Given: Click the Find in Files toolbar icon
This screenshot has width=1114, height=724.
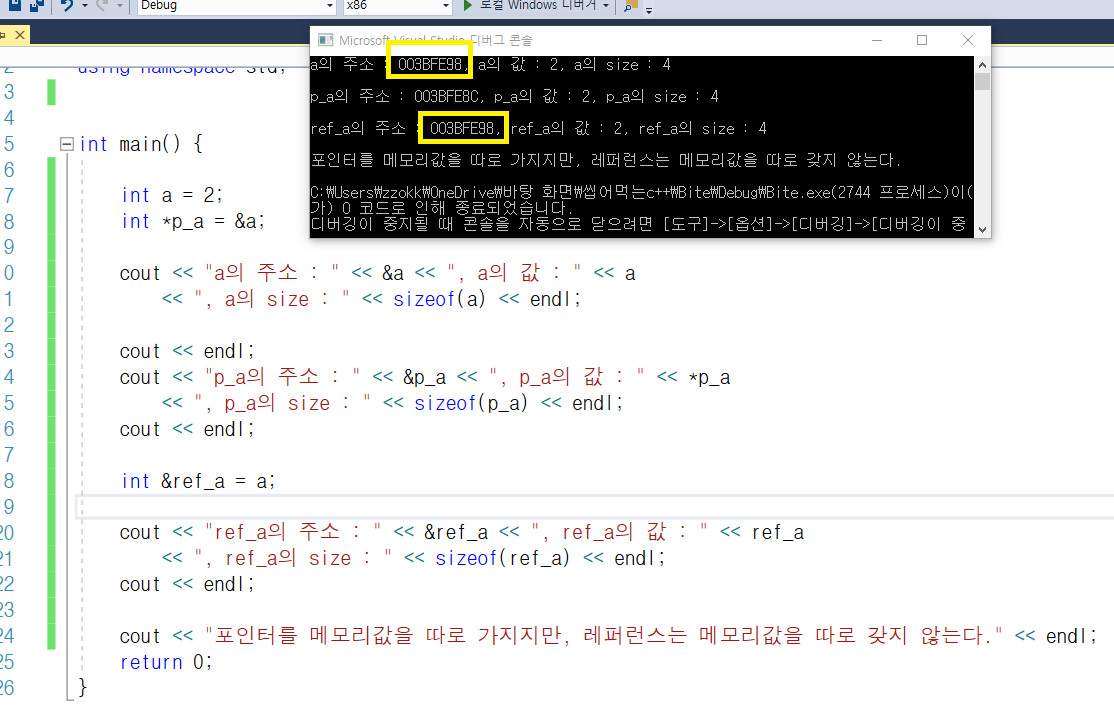Looking at the screenshot, I should coord(629,6).
